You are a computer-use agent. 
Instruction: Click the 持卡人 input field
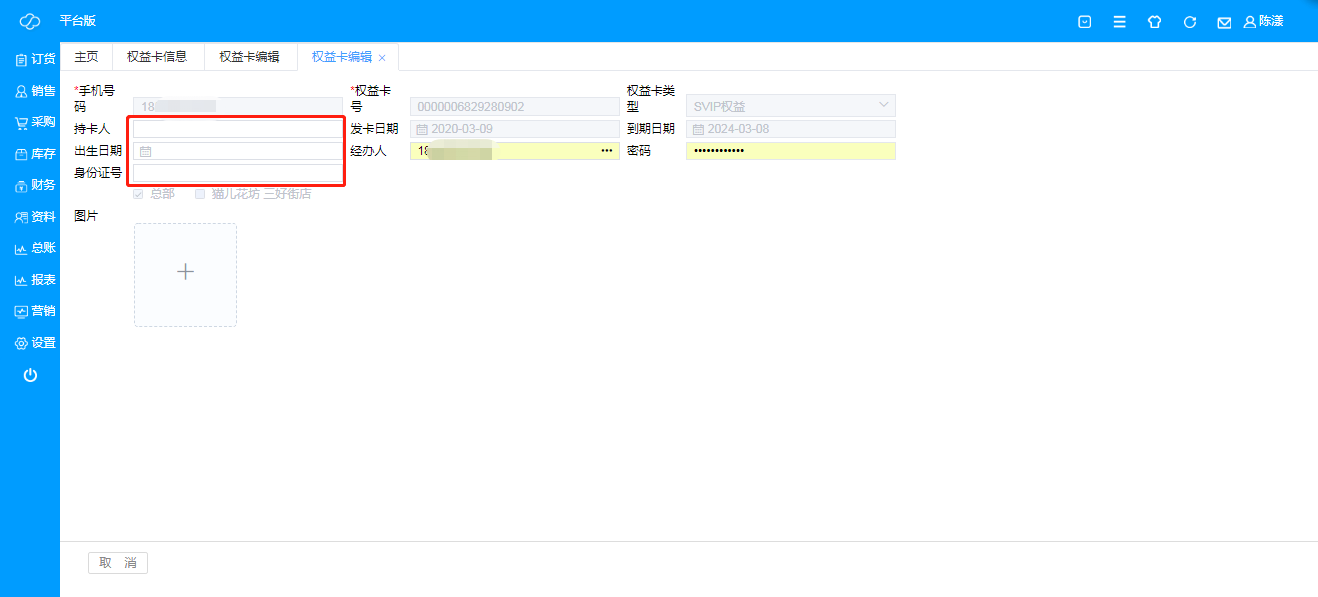[x=238, y=129]
